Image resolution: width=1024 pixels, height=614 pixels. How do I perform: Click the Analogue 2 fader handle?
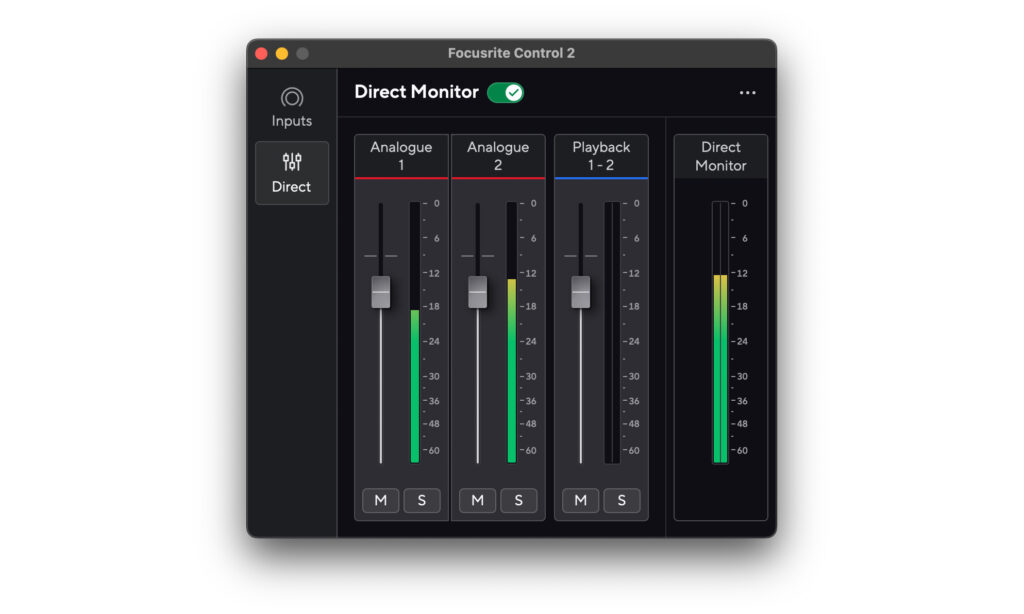pyautogui.click(x=478, y=292)
